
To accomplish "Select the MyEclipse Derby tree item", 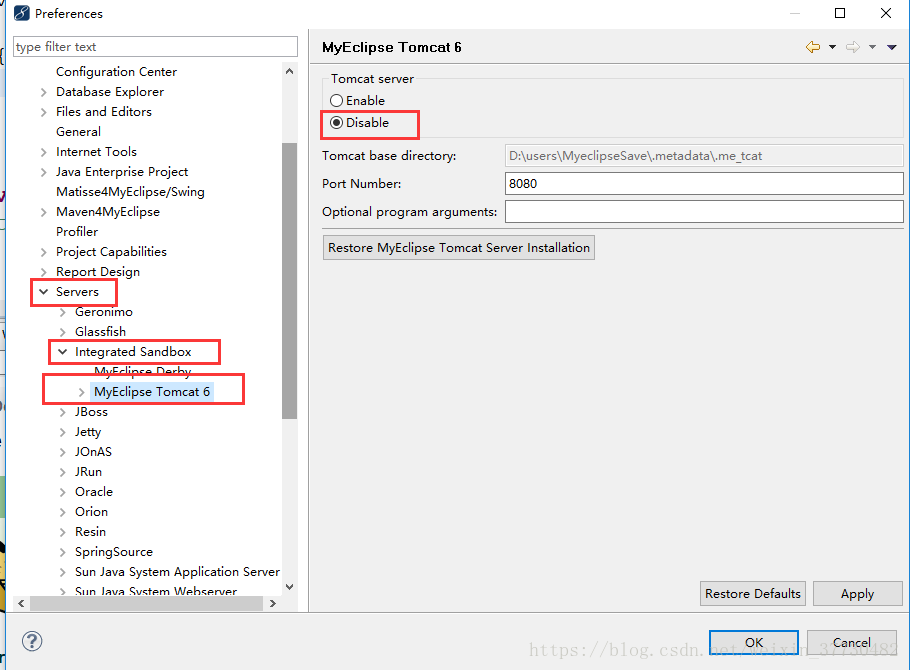I will [142, 371].
